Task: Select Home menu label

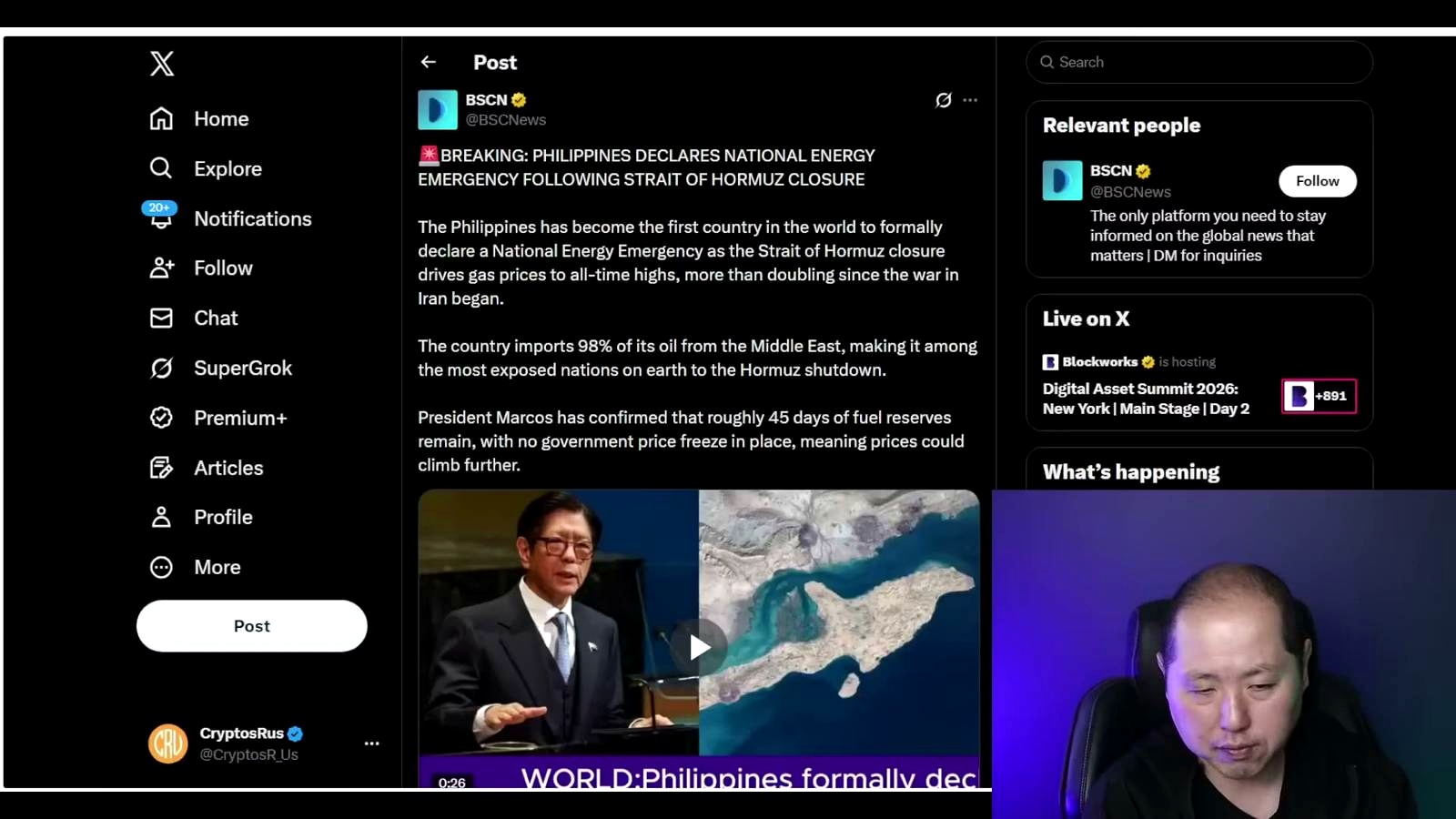Action: tap(221, 118)
